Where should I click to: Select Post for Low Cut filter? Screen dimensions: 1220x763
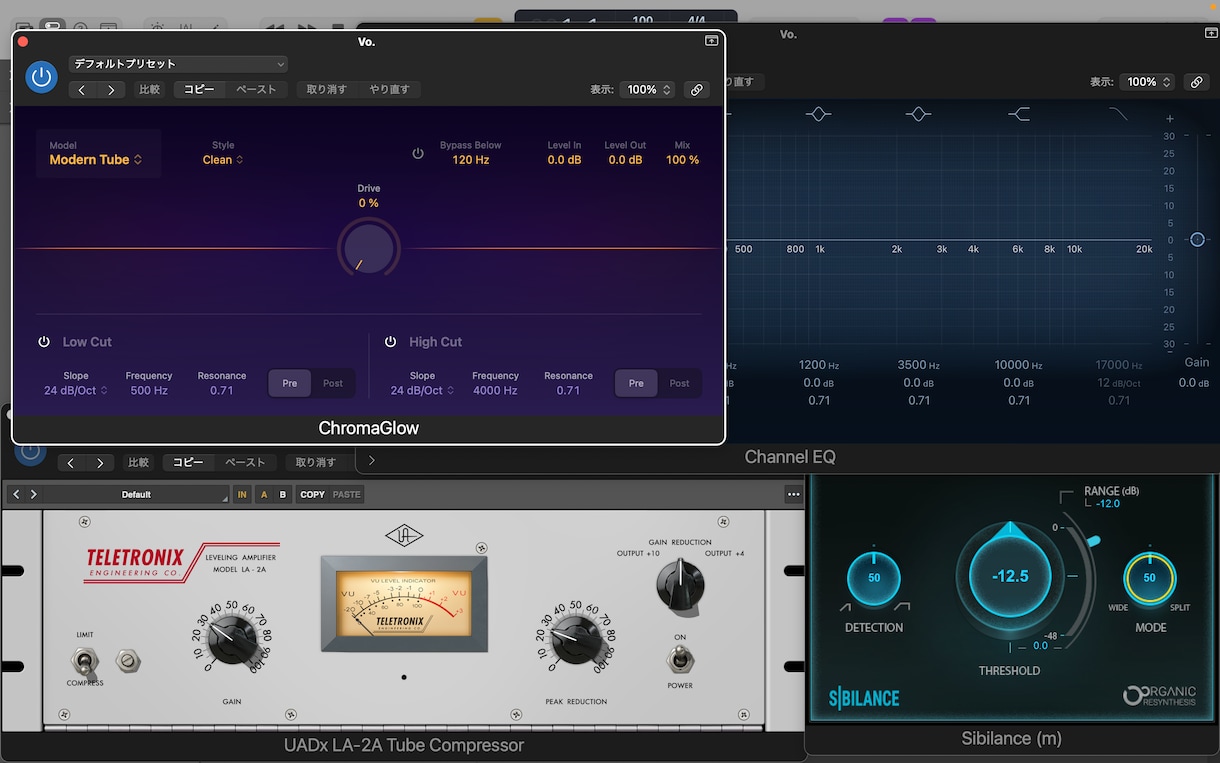tap(333, 383)
